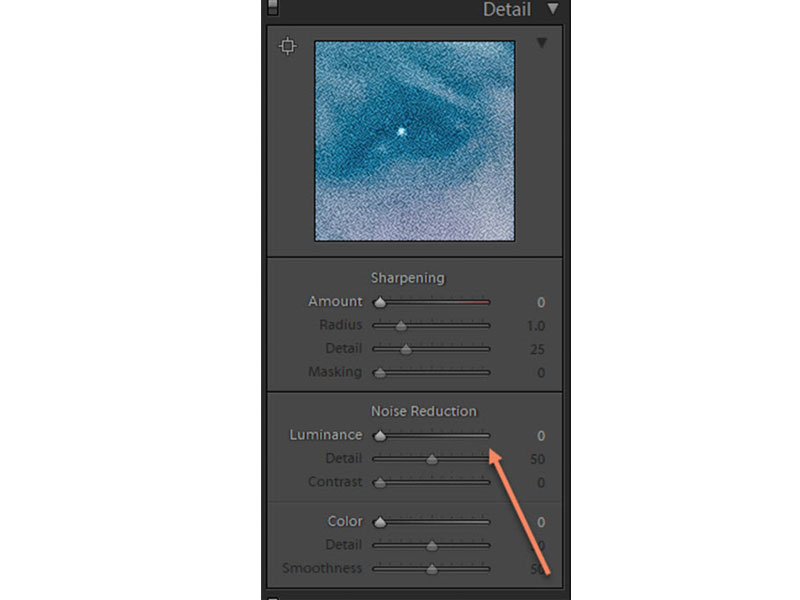Click the Detail panel title
Viewport: 800px width, 600px height.
pos(507,9)
